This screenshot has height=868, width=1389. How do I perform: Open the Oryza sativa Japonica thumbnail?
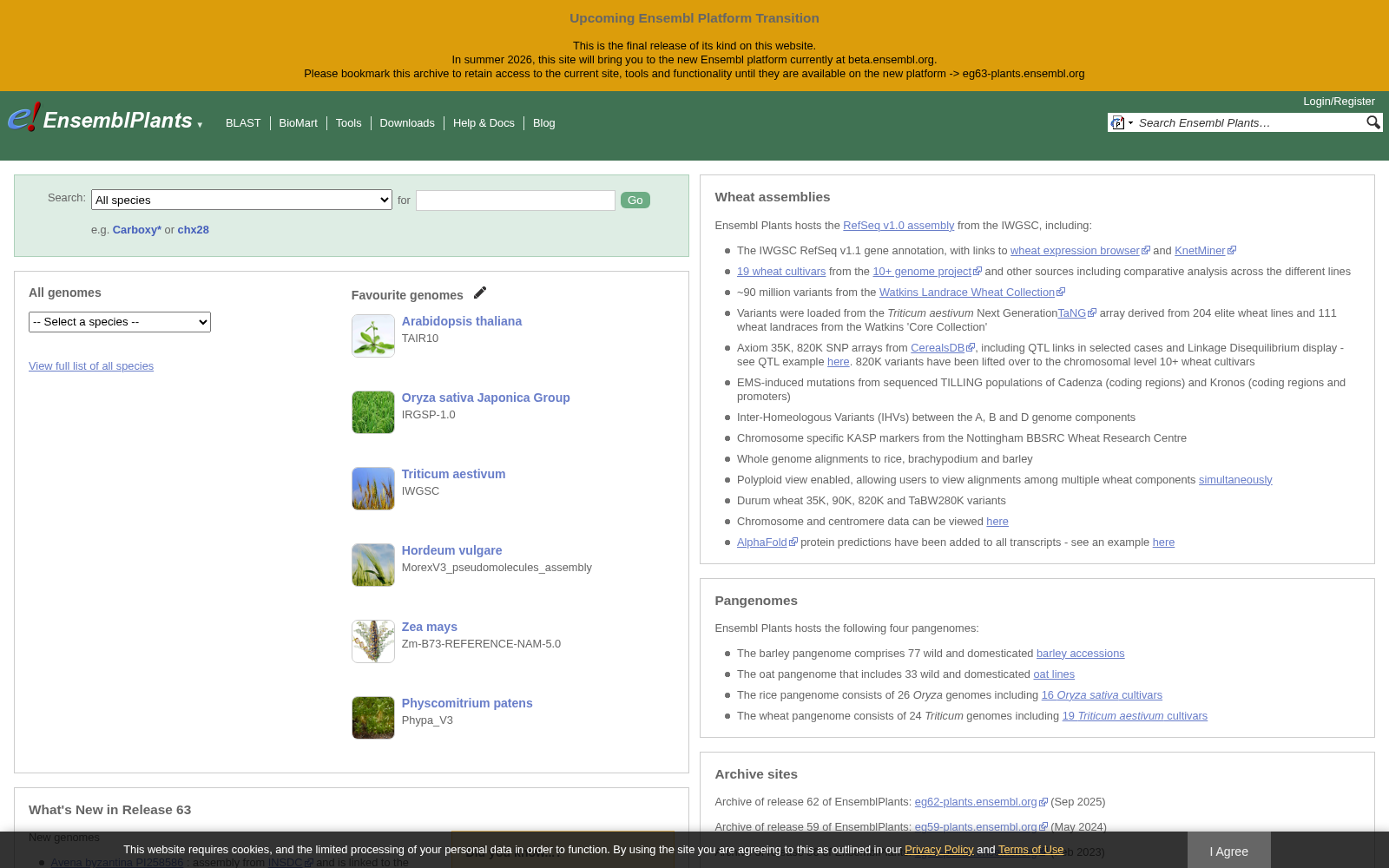click(373, 412)
